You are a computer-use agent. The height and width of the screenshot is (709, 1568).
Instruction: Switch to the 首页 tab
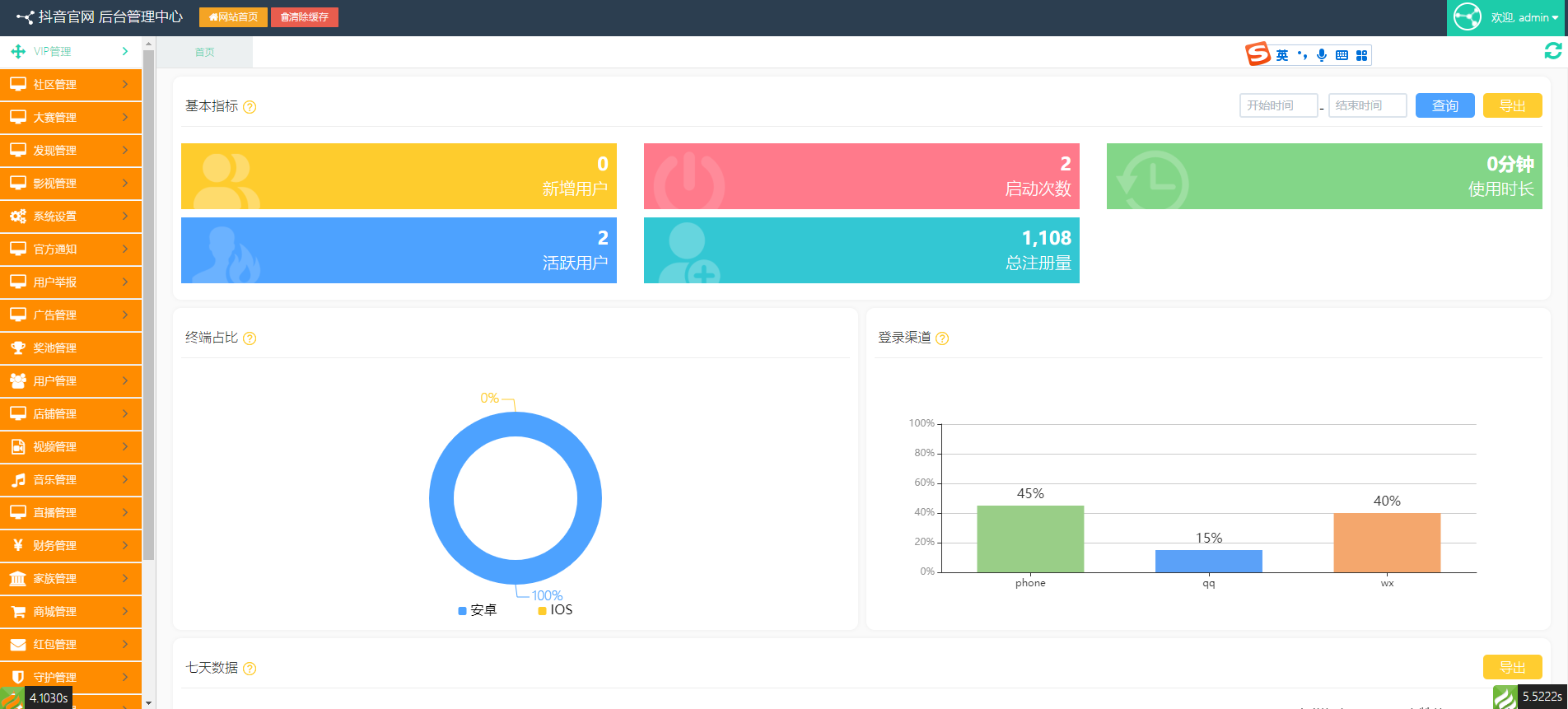(204, 52)
